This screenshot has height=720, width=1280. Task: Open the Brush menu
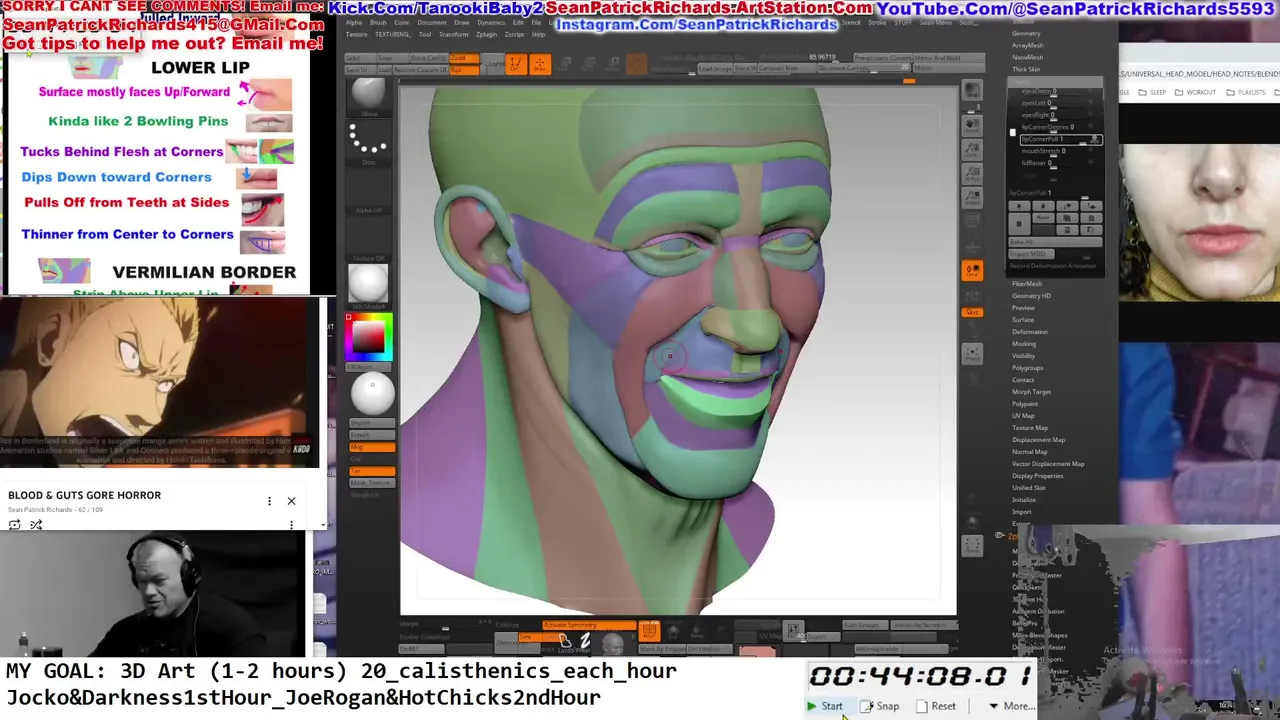click(378, 22)
